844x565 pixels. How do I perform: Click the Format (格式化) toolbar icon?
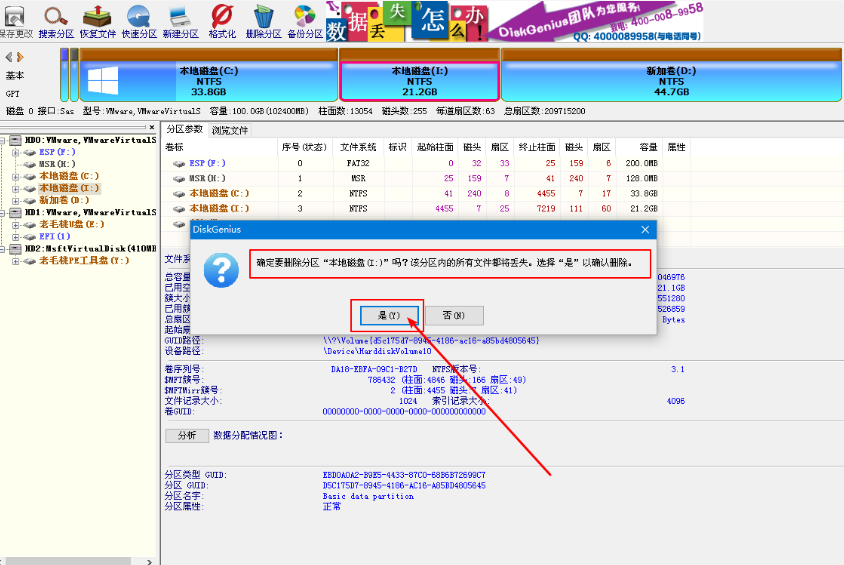(x=222, y=22)
